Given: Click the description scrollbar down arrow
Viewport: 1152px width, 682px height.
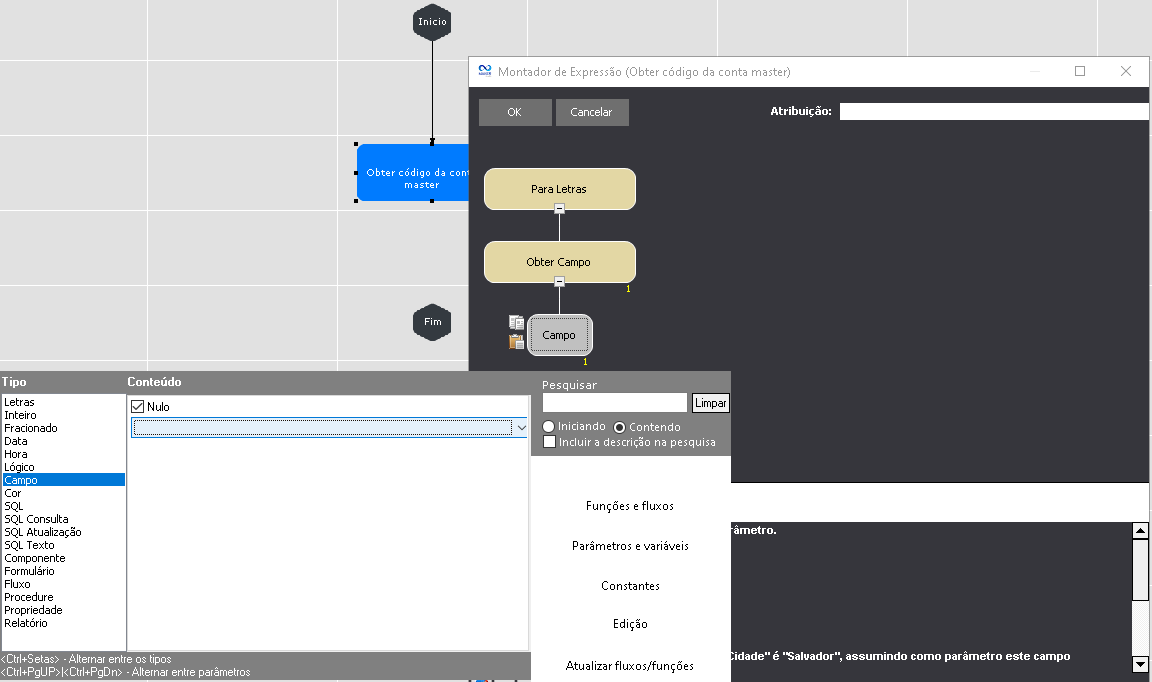Looking at the screenshot, I should pyautogui.click(x=1140, y=664).
